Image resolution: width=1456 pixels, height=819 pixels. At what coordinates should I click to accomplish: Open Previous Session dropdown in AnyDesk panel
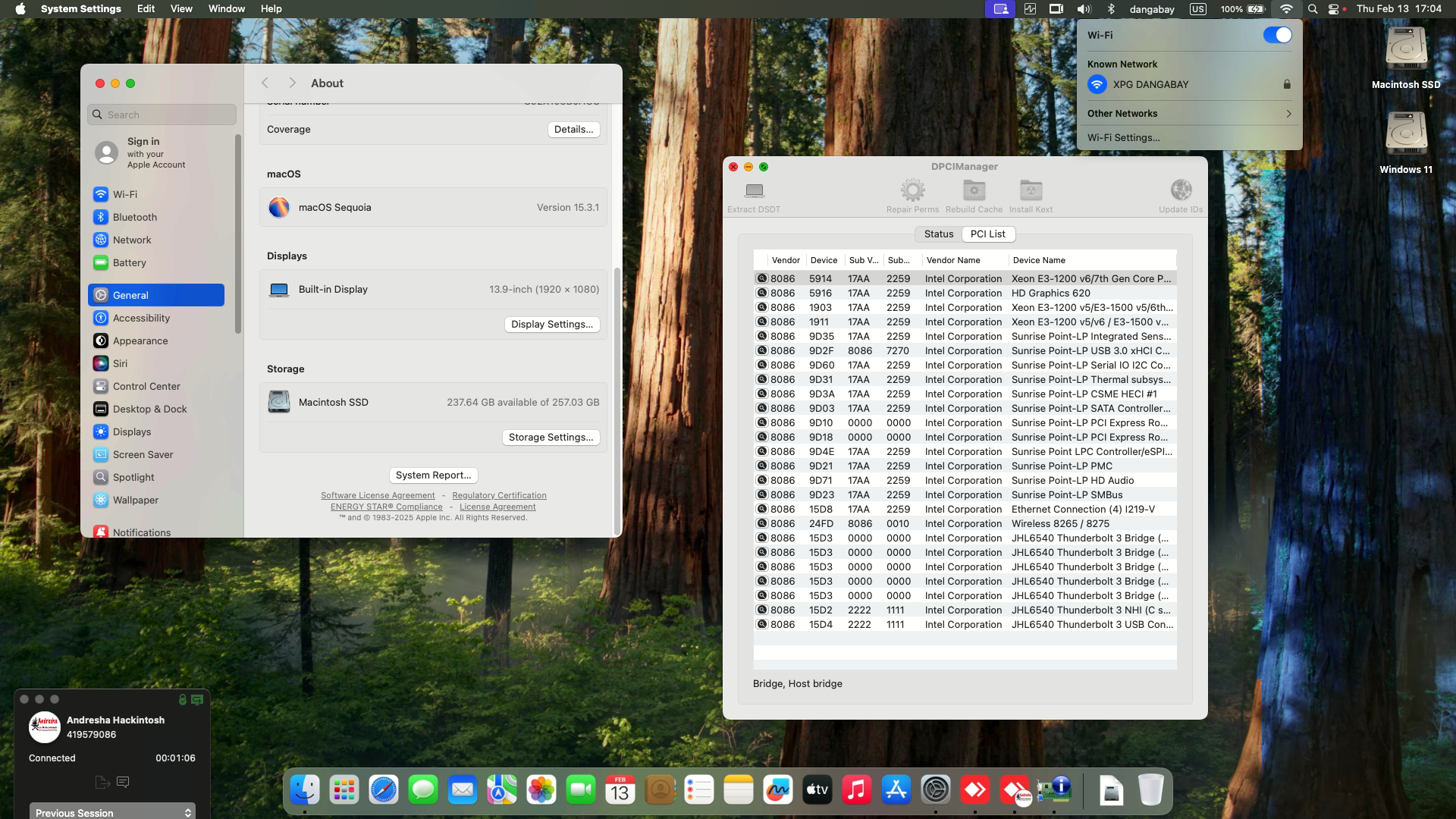pos(112,811)
